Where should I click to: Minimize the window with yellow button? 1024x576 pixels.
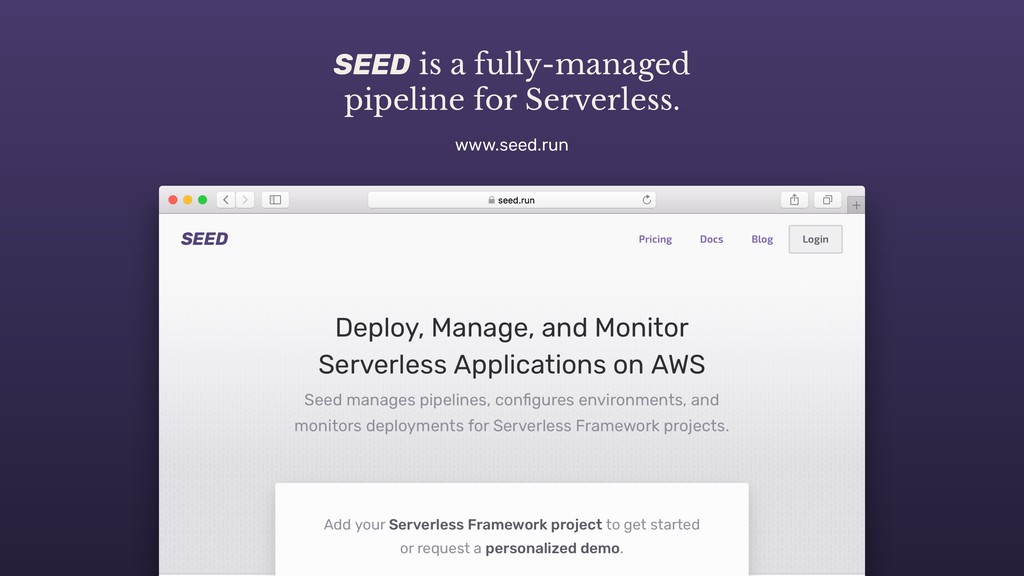click(x=188, y=200)
